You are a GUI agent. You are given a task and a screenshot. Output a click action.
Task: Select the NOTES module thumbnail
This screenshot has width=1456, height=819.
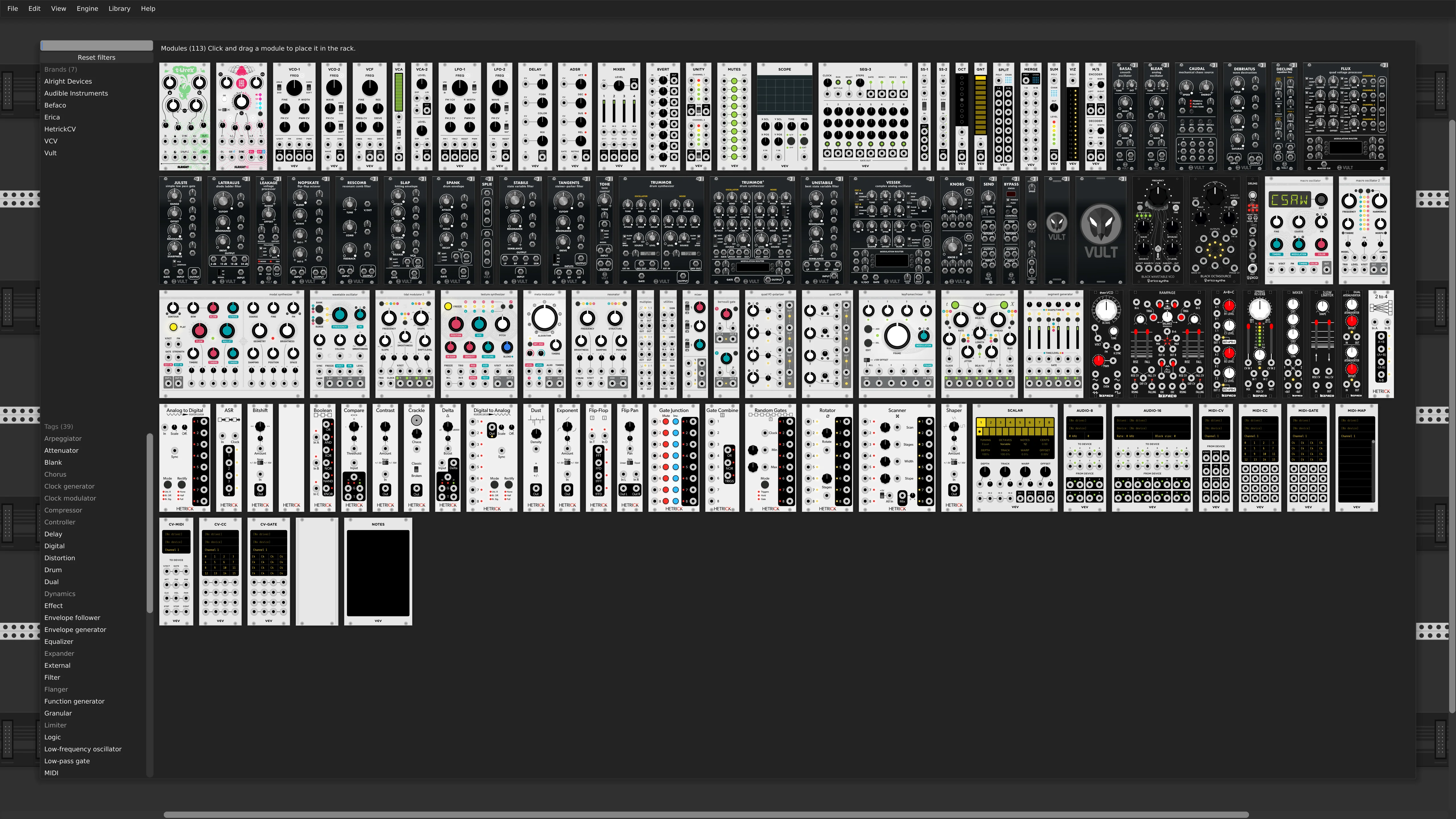point(378,571)
